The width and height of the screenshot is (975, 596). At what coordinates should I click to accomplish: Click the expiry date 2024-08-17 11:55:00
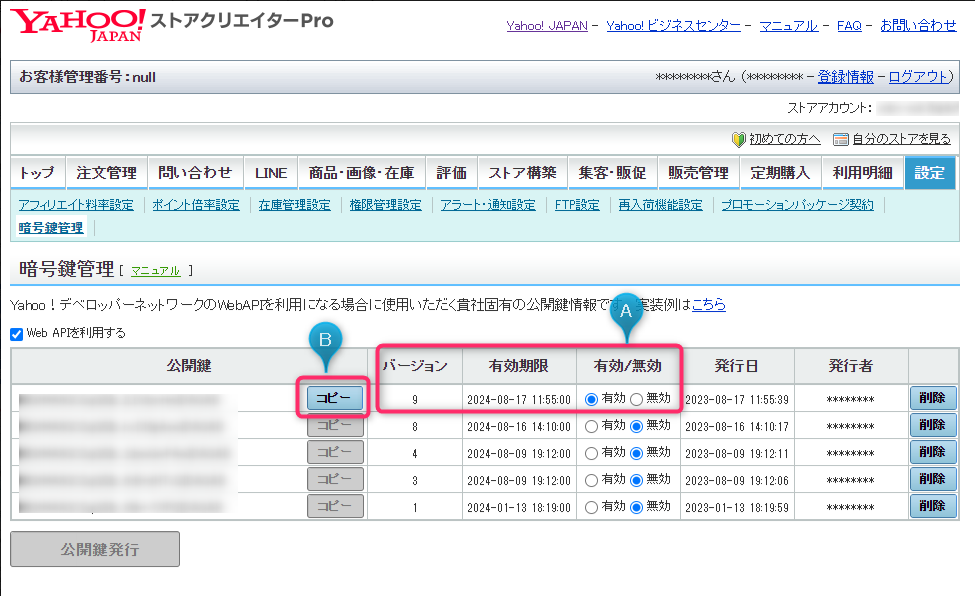click(519, 400)
